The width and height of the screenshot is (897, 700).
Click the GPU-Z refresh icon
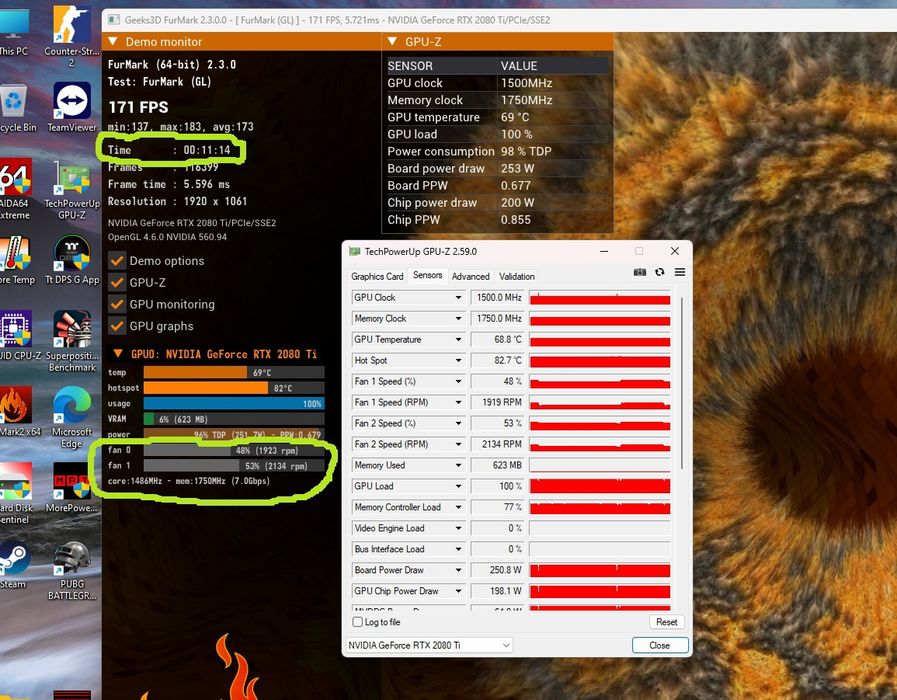coord(660,272)
